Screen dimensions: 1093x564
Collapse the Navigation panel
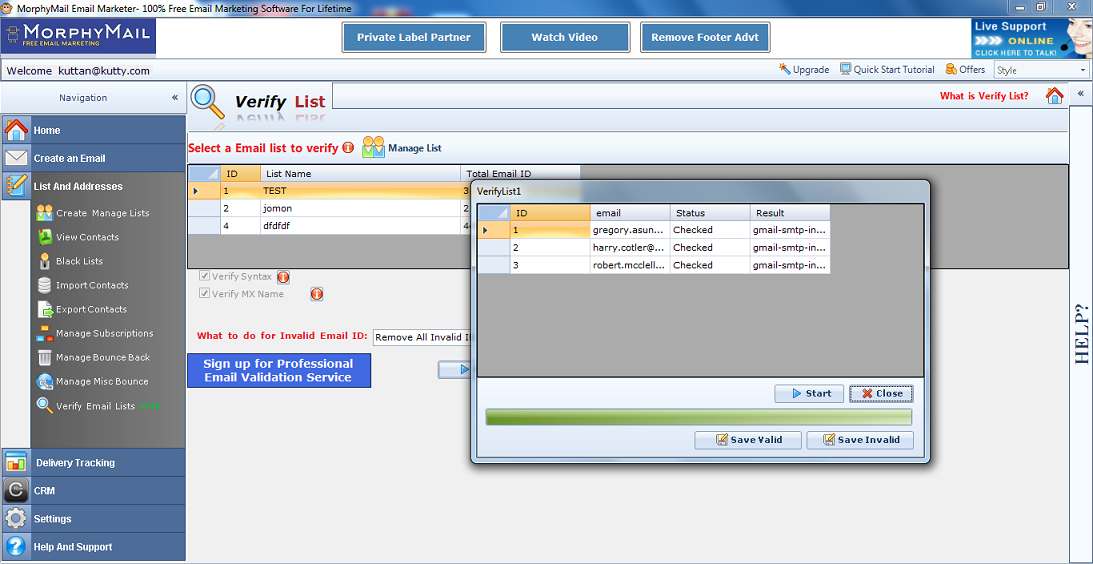[175, 98]
